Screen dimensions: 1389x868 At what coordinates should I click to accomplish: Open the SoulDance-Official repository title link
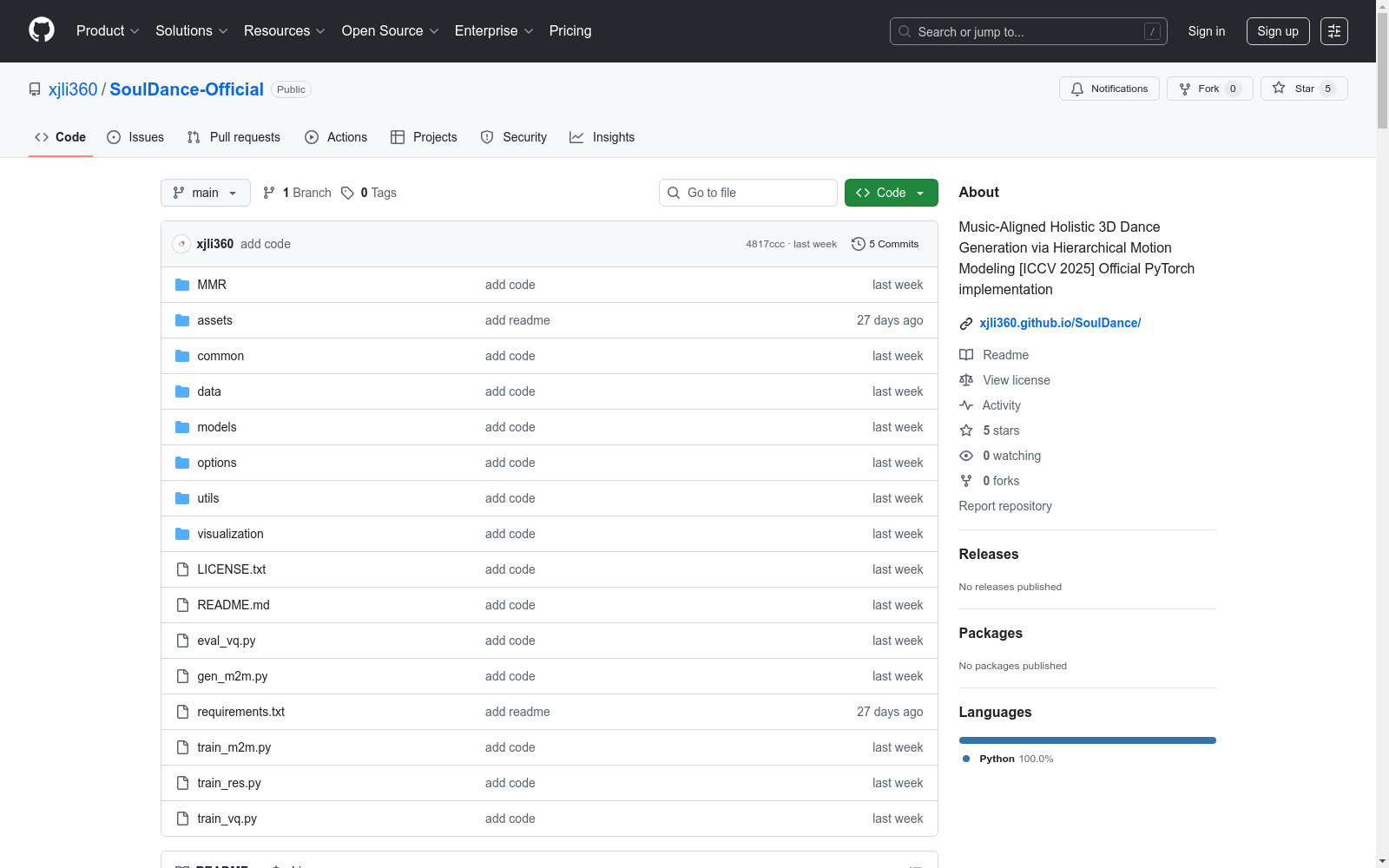187,89
